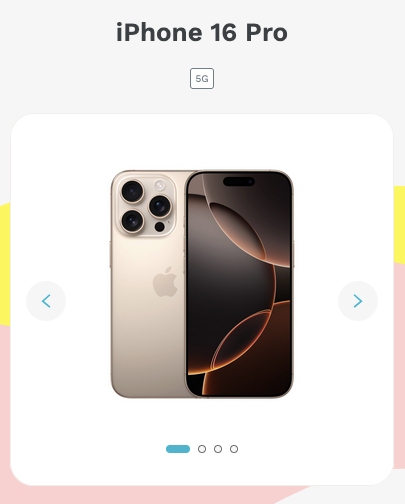Jump to the second carousel slide dot

[x=202, y=449]
